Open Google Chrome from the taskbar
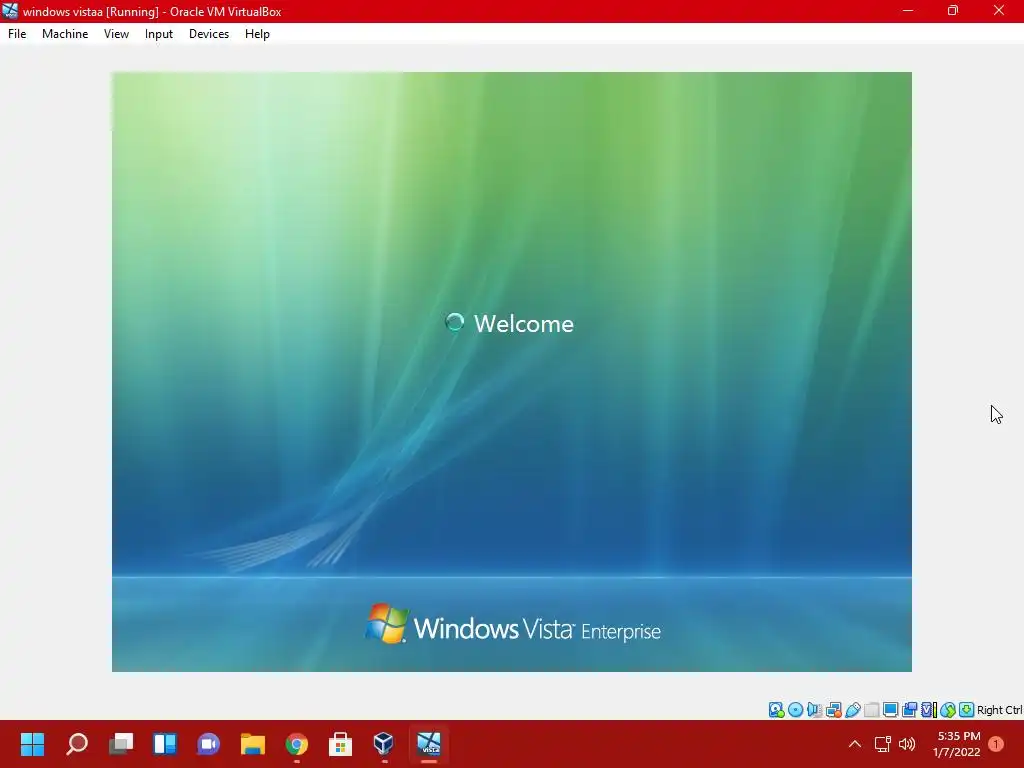The height and width of the screenshot is (768, 1024). click(x=296, y=744)
